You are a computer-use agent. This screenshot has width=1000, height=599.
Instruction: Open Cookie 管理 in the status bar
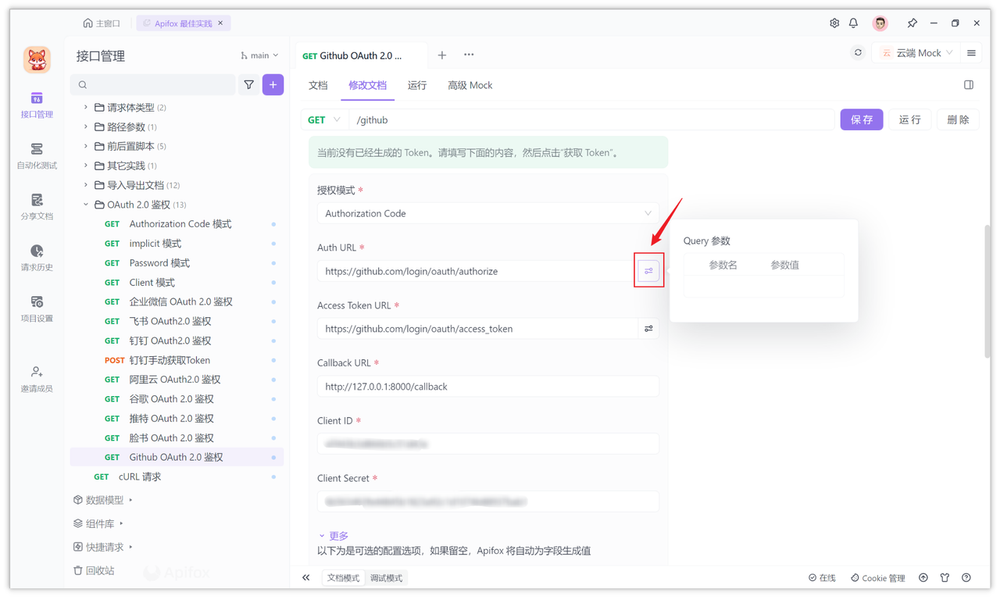(877, 577)
